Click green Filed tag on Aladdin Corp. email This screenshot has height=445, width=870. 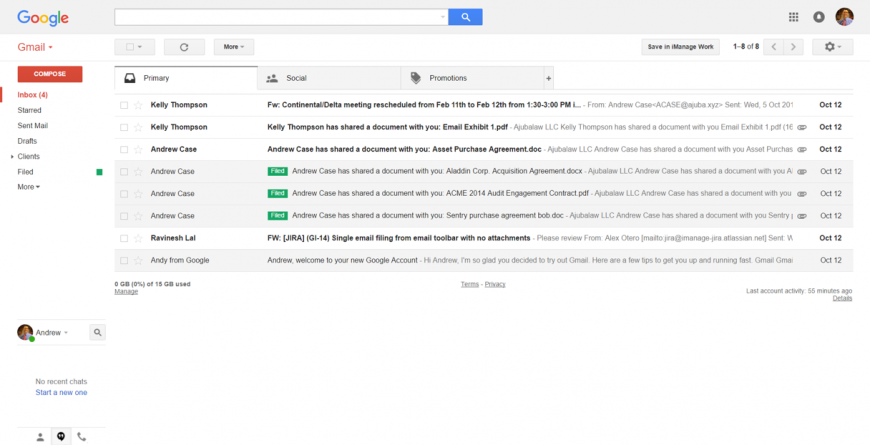(277, 171)
